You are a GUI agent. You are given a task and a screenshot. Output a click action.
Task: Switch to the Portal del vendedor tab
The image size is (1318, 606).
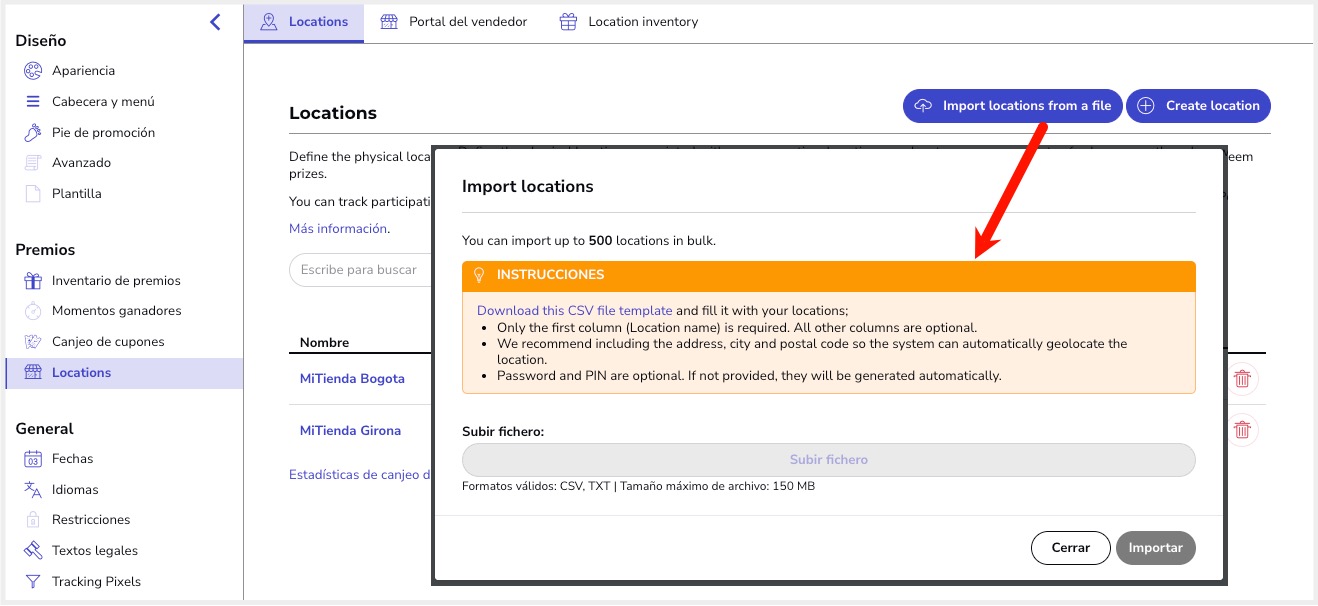click(453, 22)
